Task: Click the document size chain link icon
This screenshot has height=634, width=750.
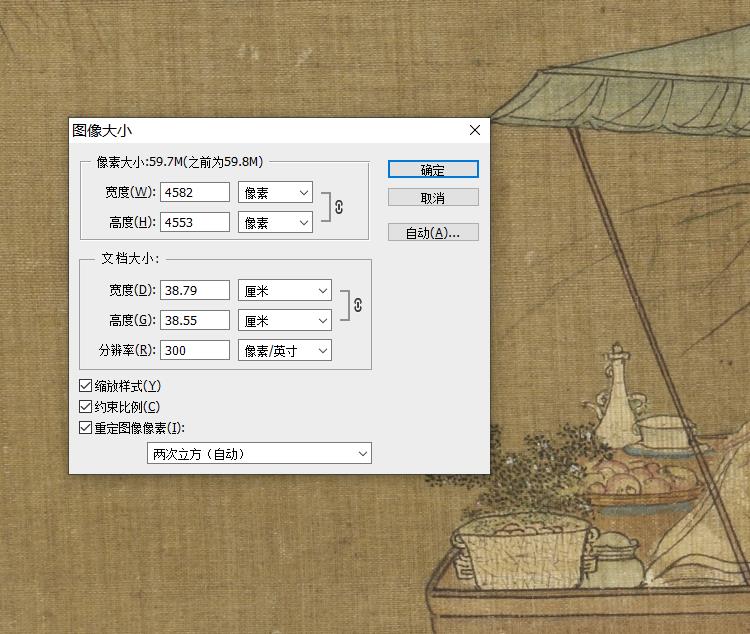Action: (x=358, y=305)
